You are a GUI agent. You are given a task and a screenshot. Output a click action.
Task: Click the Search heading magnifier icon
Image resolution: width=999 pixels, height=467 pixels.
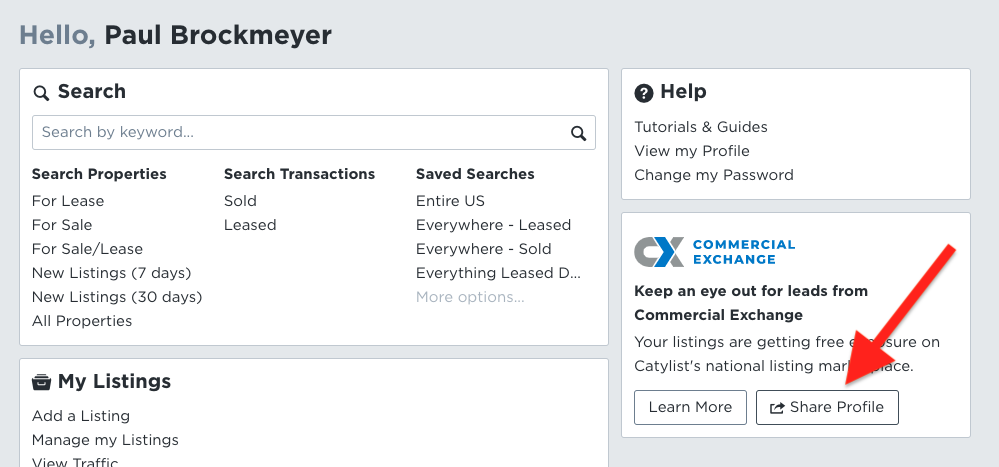(41, 94)
